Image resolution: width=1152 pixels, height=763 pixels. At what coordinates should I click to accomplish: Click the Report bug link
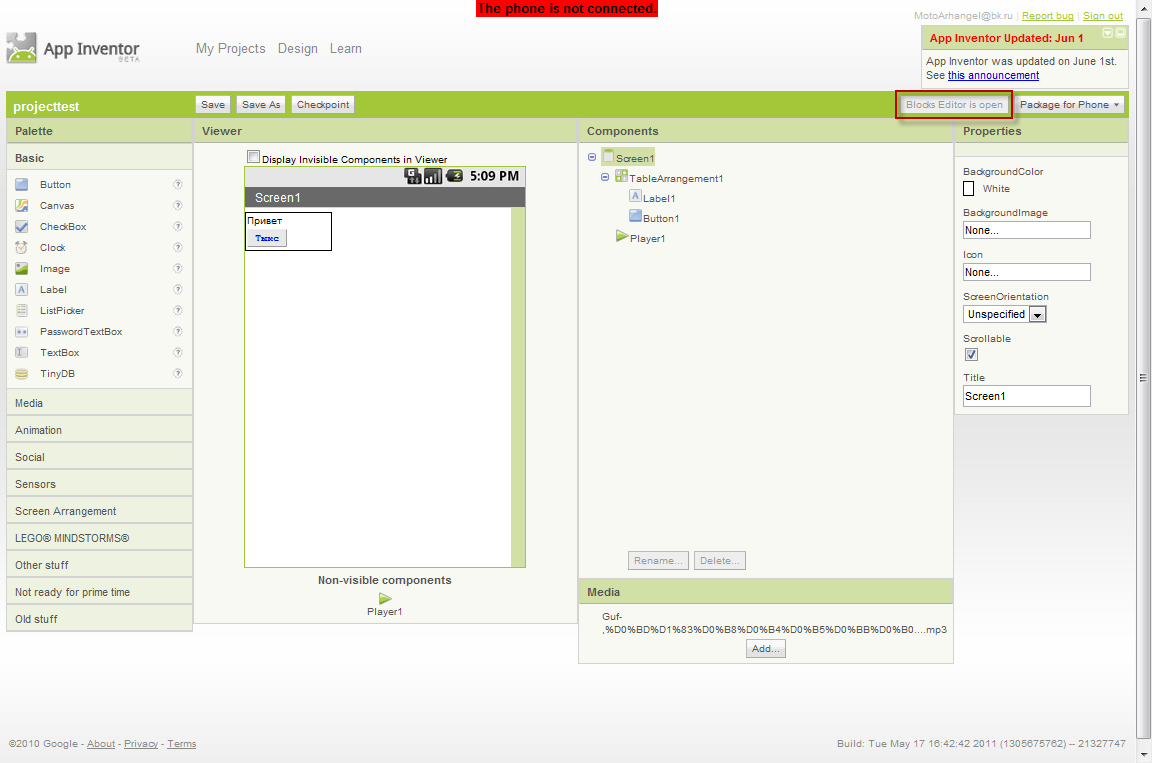click(1048, 15)
